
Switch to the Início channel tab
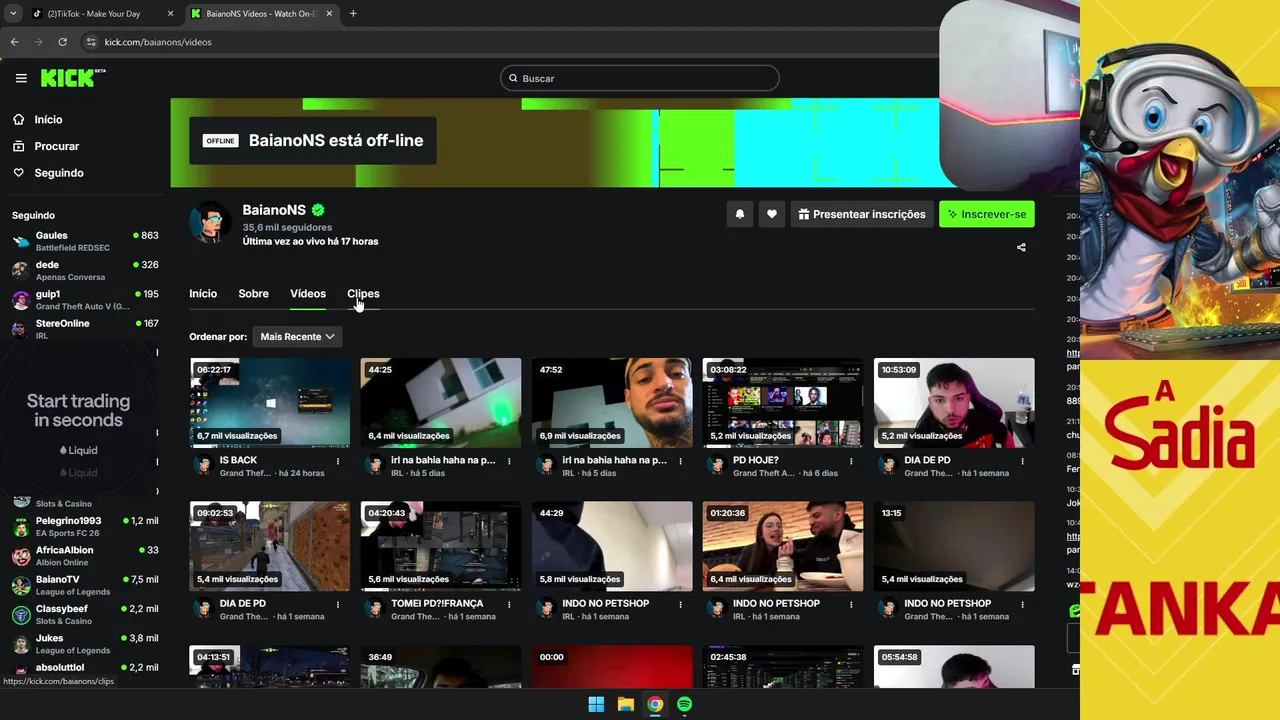pos(203,294)
